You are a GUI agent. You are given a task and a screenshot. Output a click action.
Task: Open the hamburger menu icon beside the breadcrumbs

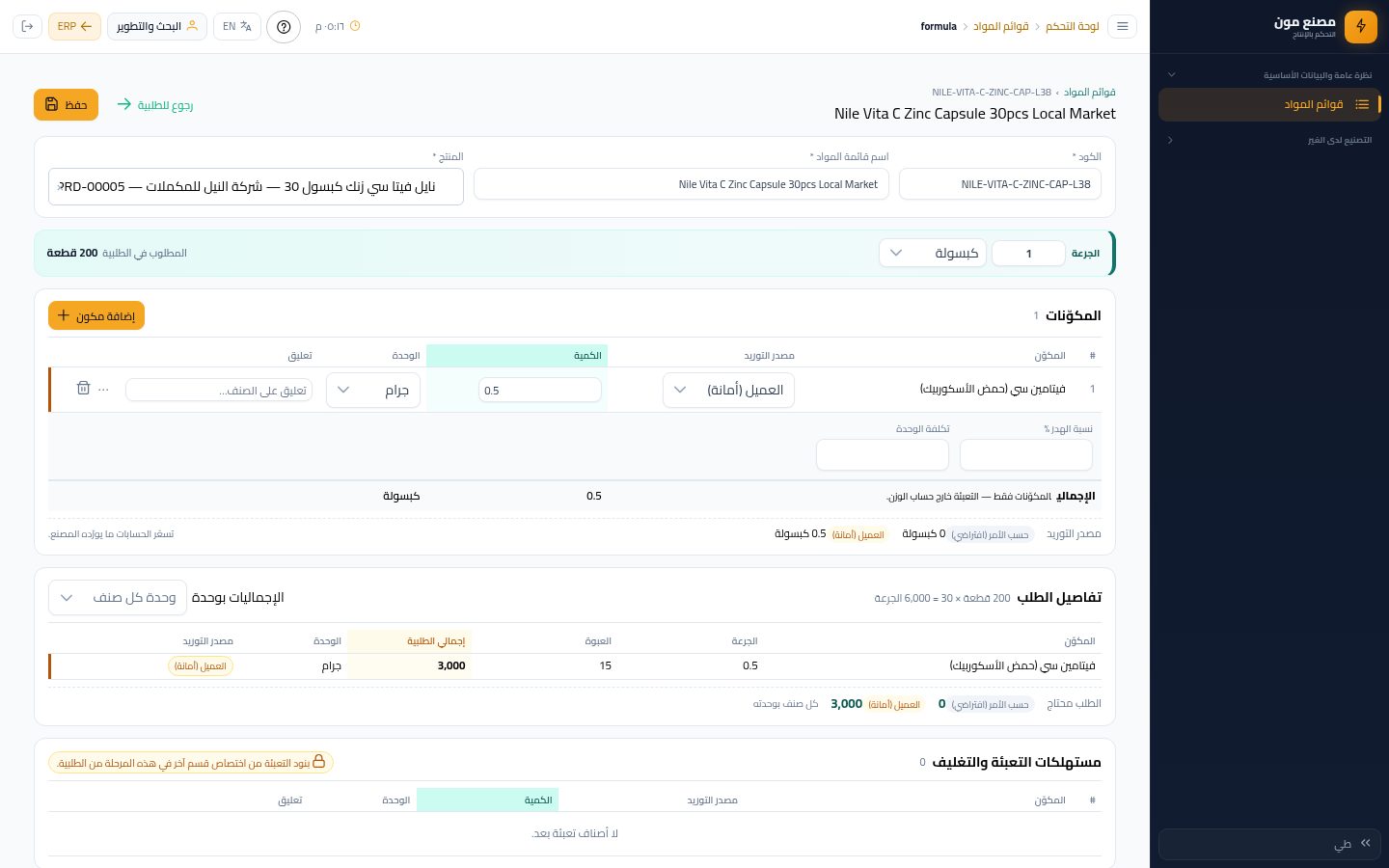[x=1122, y=26]
